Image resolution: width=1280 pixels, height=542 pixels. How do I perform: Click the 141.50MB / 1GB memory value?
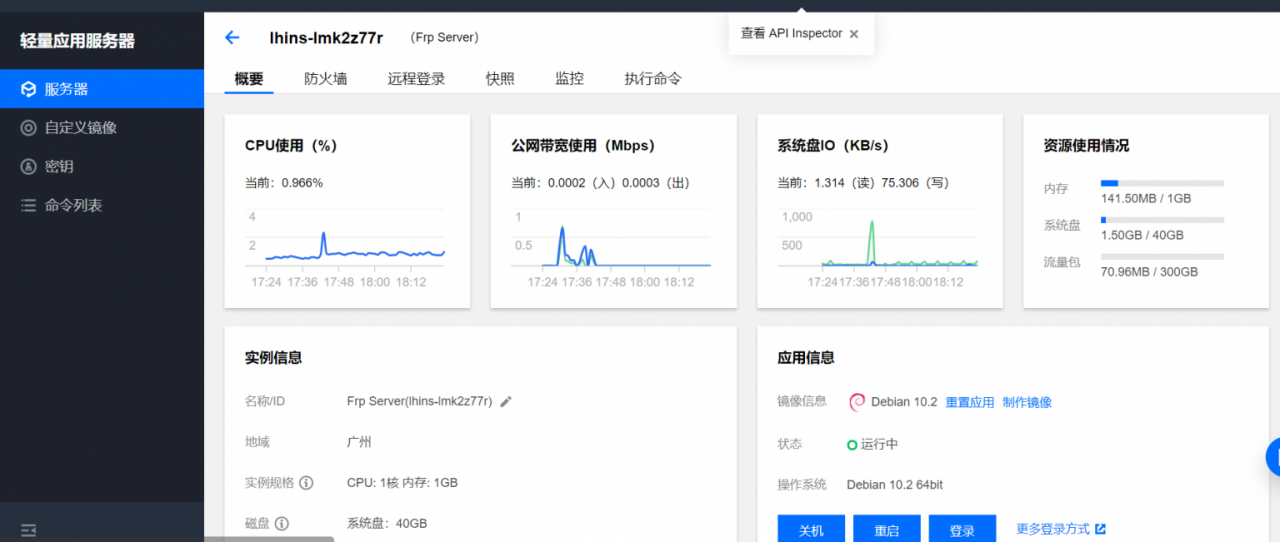click(1146, 199)
